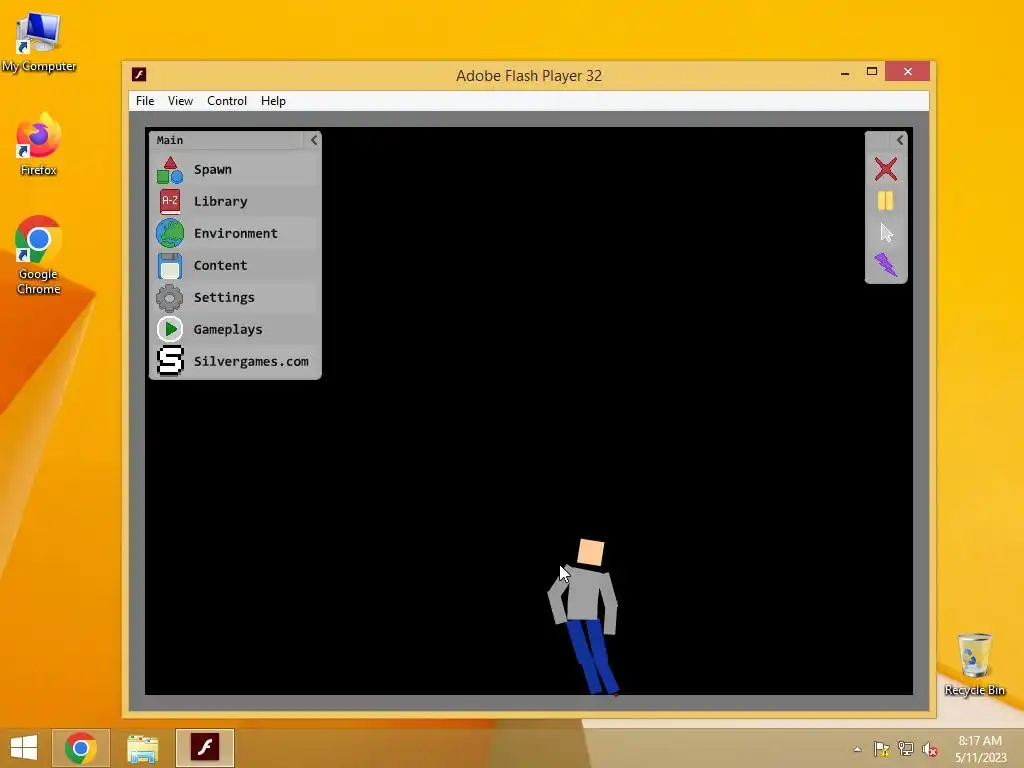Image resolution: width=1024 pixels, height=768 pixels.
Task: Click the Action Center flag tray icon
Action: [x=882, y=749]
